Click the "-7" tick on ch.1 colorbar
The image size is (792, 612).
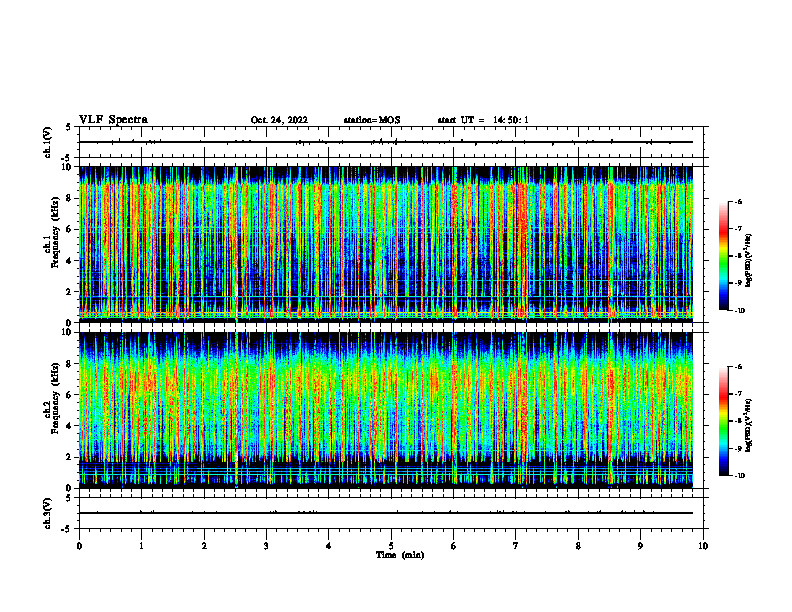coord(738,229)
